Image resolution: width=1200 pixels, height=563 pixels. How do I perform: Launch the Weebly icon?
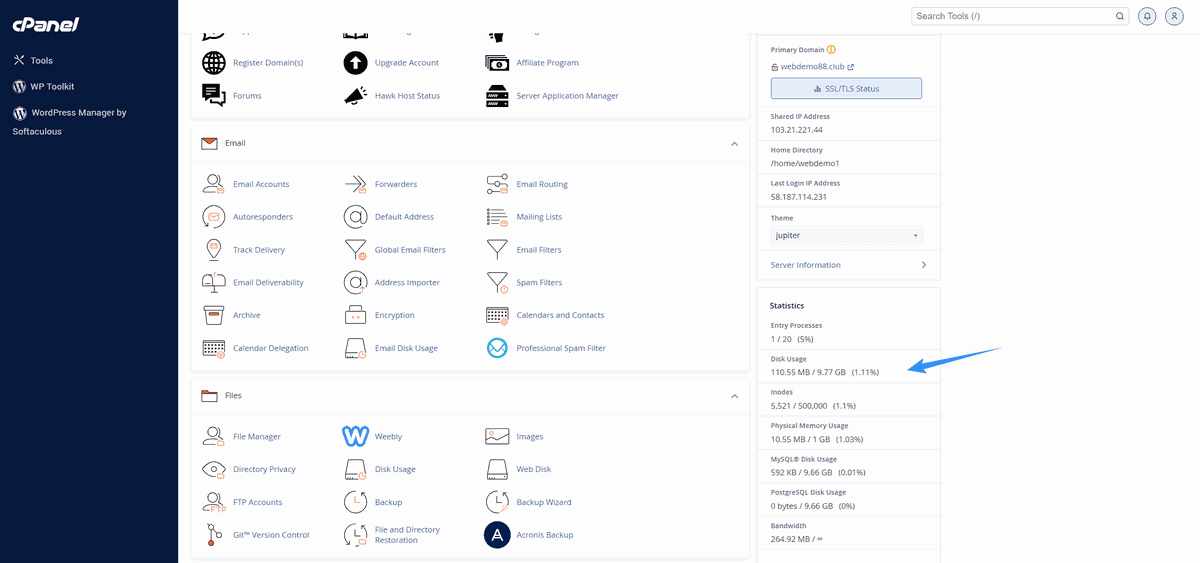355,436
